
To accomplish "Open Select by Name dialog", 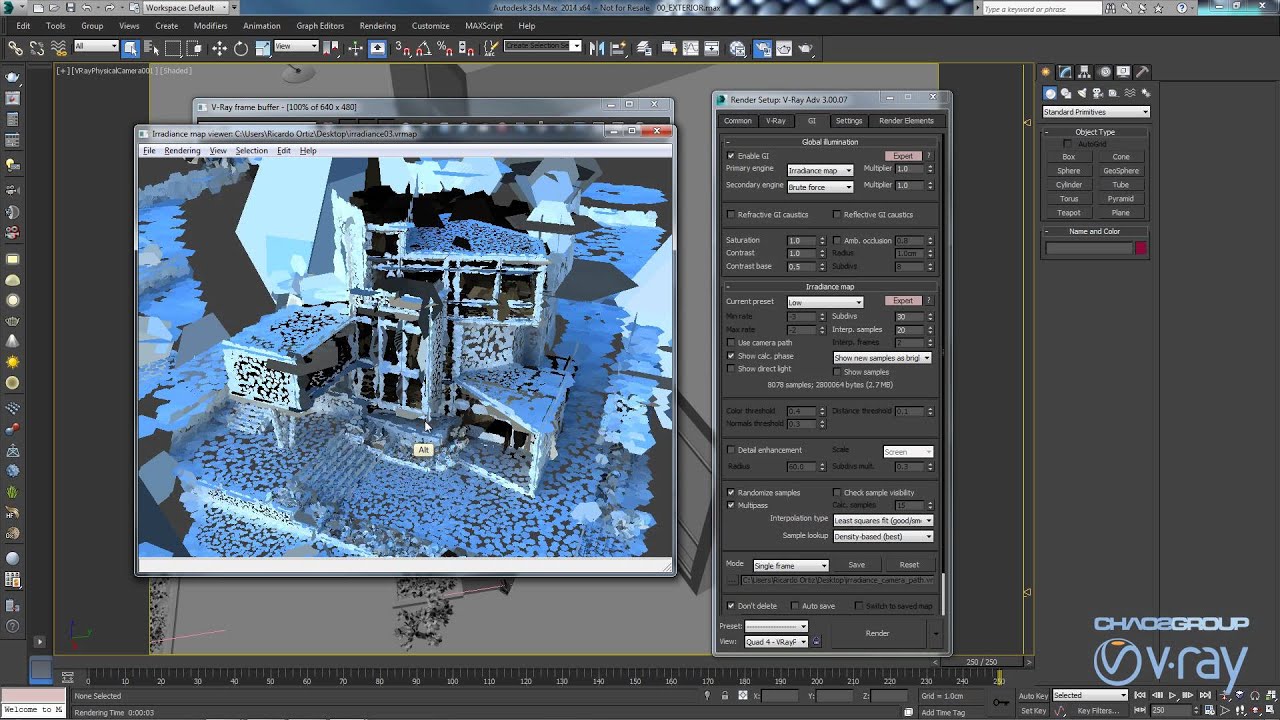I will pos(151,47).
